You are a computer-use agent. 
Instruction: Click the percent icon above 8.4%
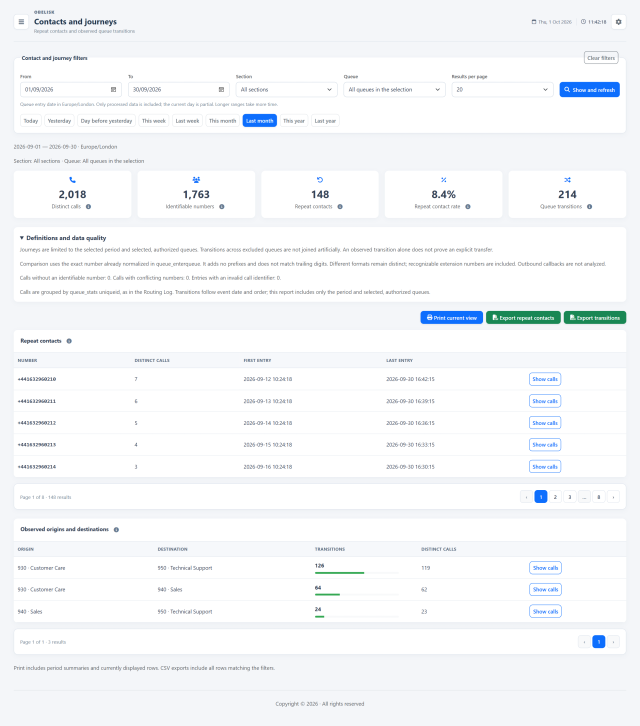tap(444, 180)
